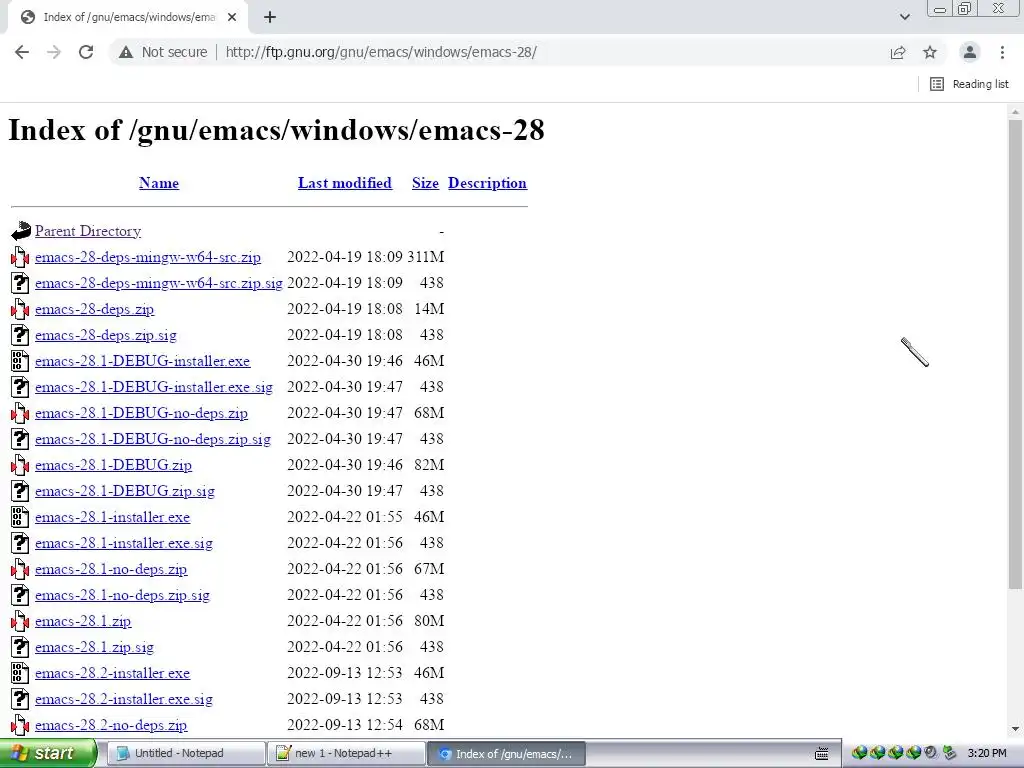Open the Chrome profile avatar

click(970, 52)
